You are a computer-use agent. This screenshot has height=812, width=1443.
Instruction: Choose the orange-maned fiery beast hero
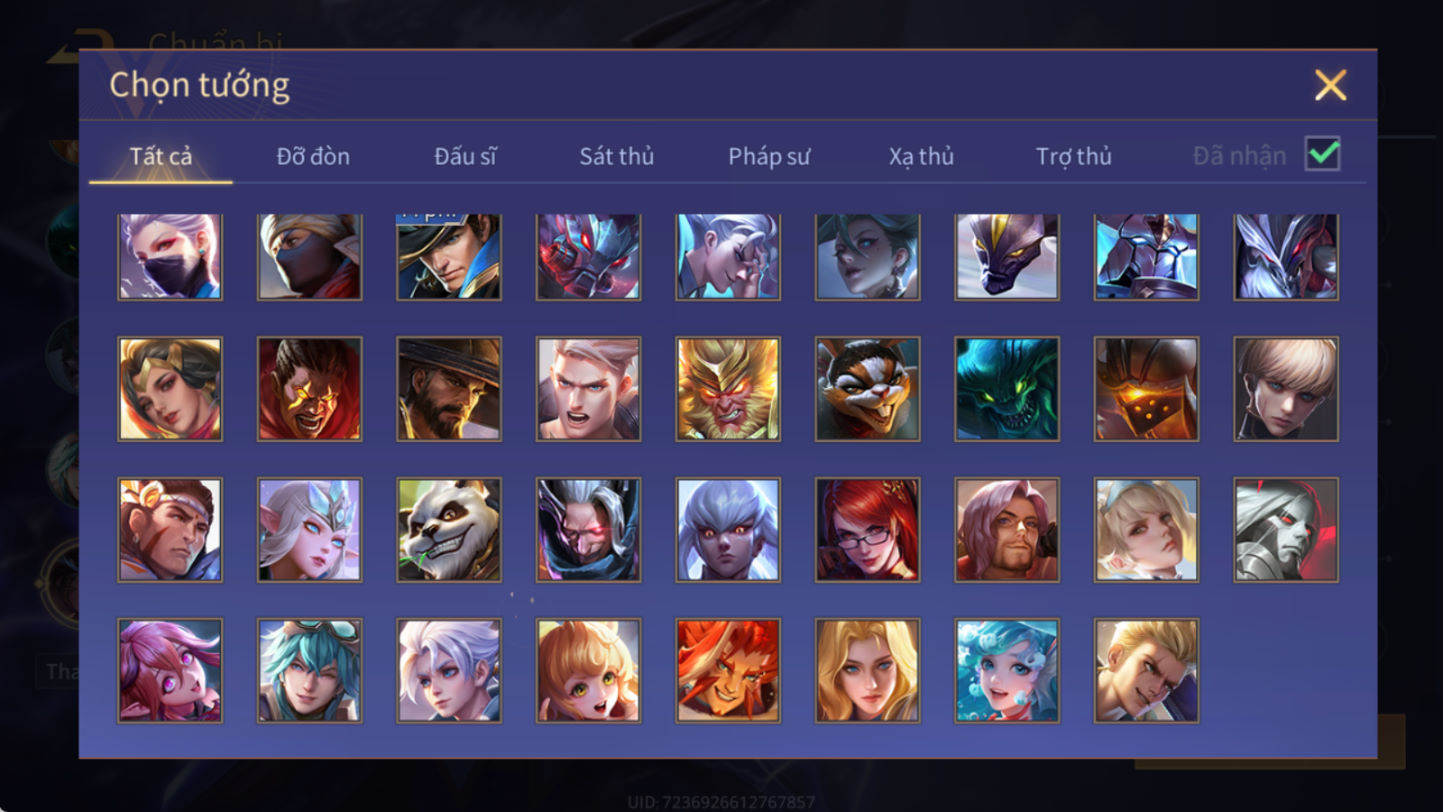(x=728, y=671)
